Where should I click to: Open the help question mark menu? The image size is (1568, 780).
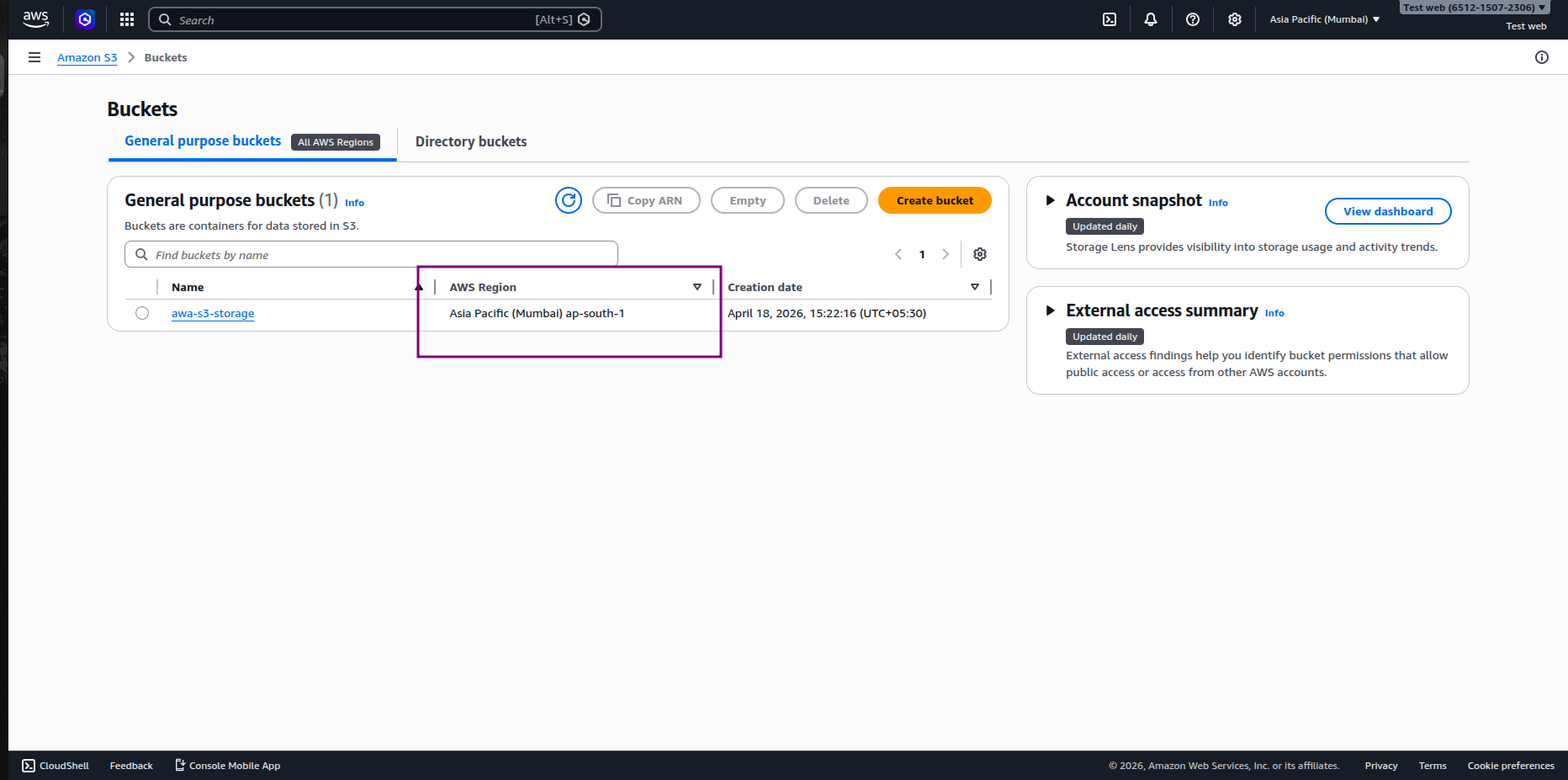pos(1193,19)
